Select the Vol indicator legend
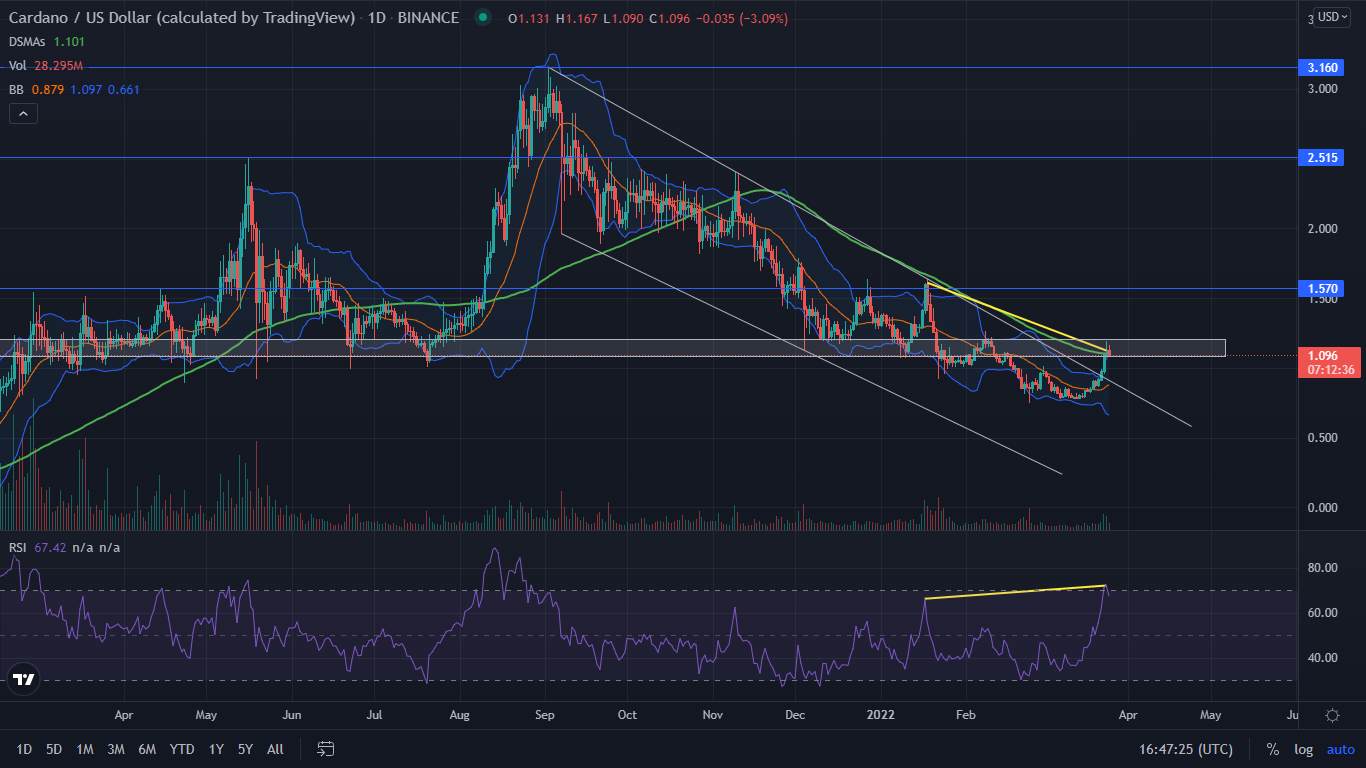 tap(18, 65)
